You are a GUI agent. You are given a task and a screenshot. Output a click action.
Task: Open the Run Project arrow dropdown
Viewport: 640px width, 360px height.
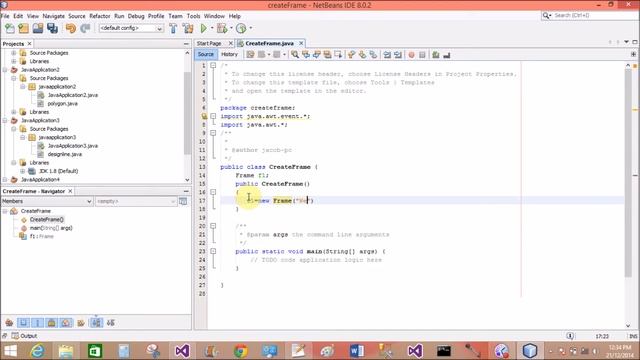[x=212, y=28]
